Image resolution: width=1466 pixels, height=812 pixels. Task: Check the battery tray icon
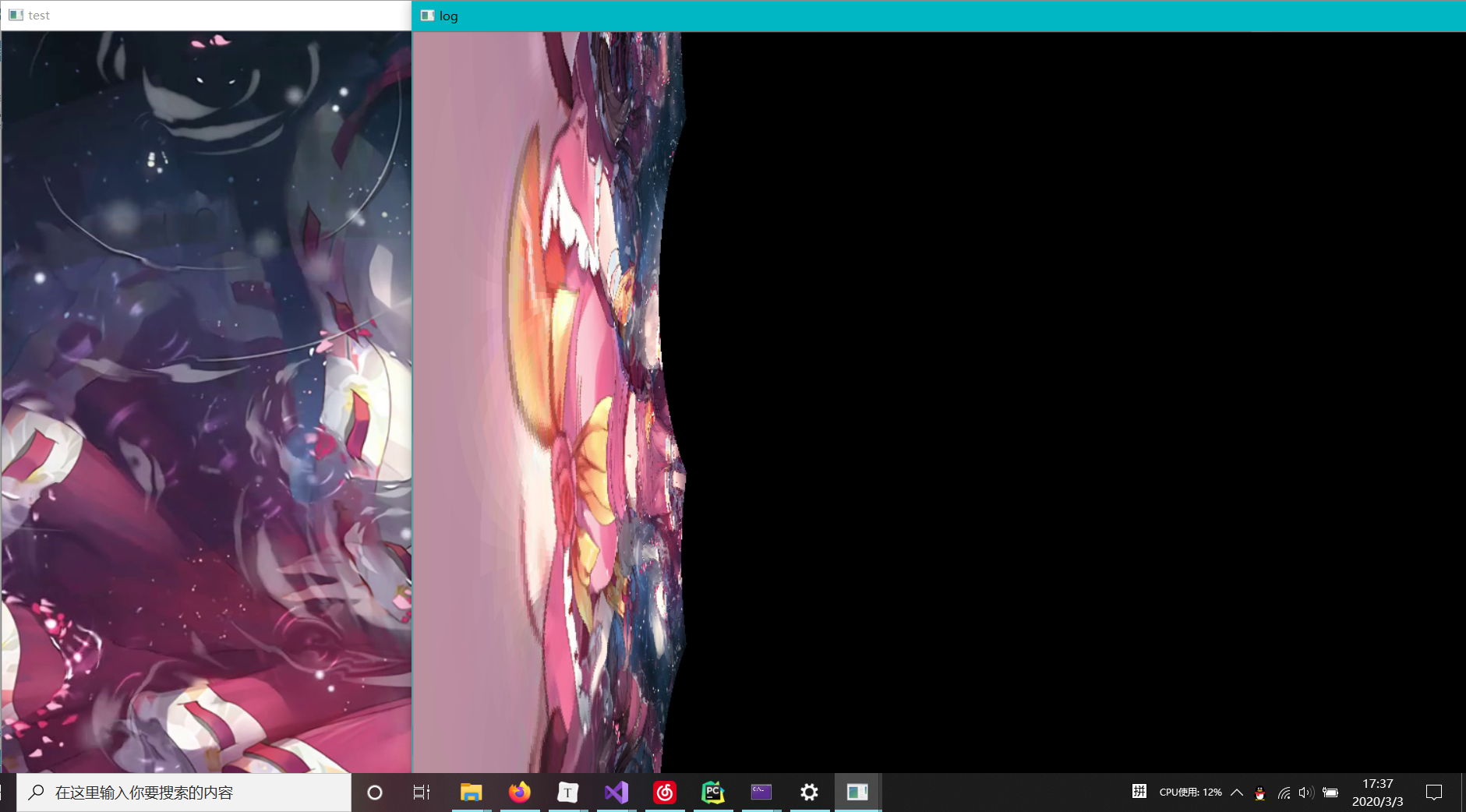click(1330, 793)
